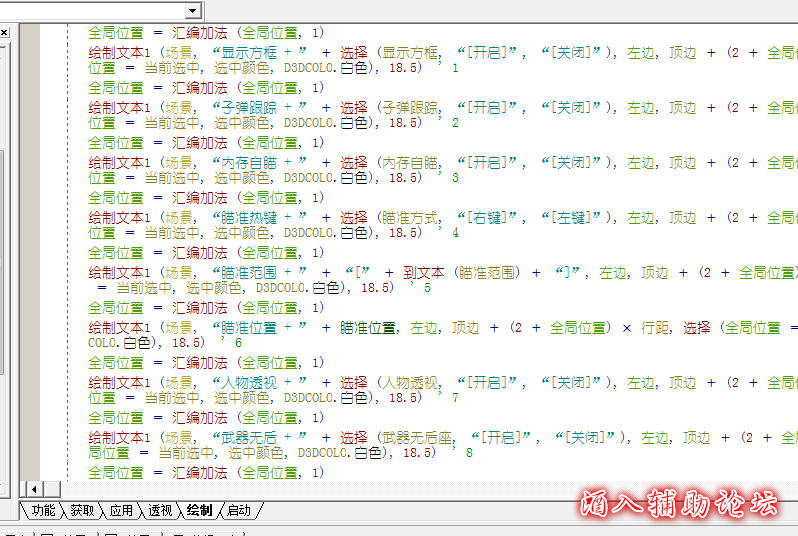Click the string “瞄准热键 + ” in the code
The height and width of the screenshot is (536, 798).
(x=260, y=217)
